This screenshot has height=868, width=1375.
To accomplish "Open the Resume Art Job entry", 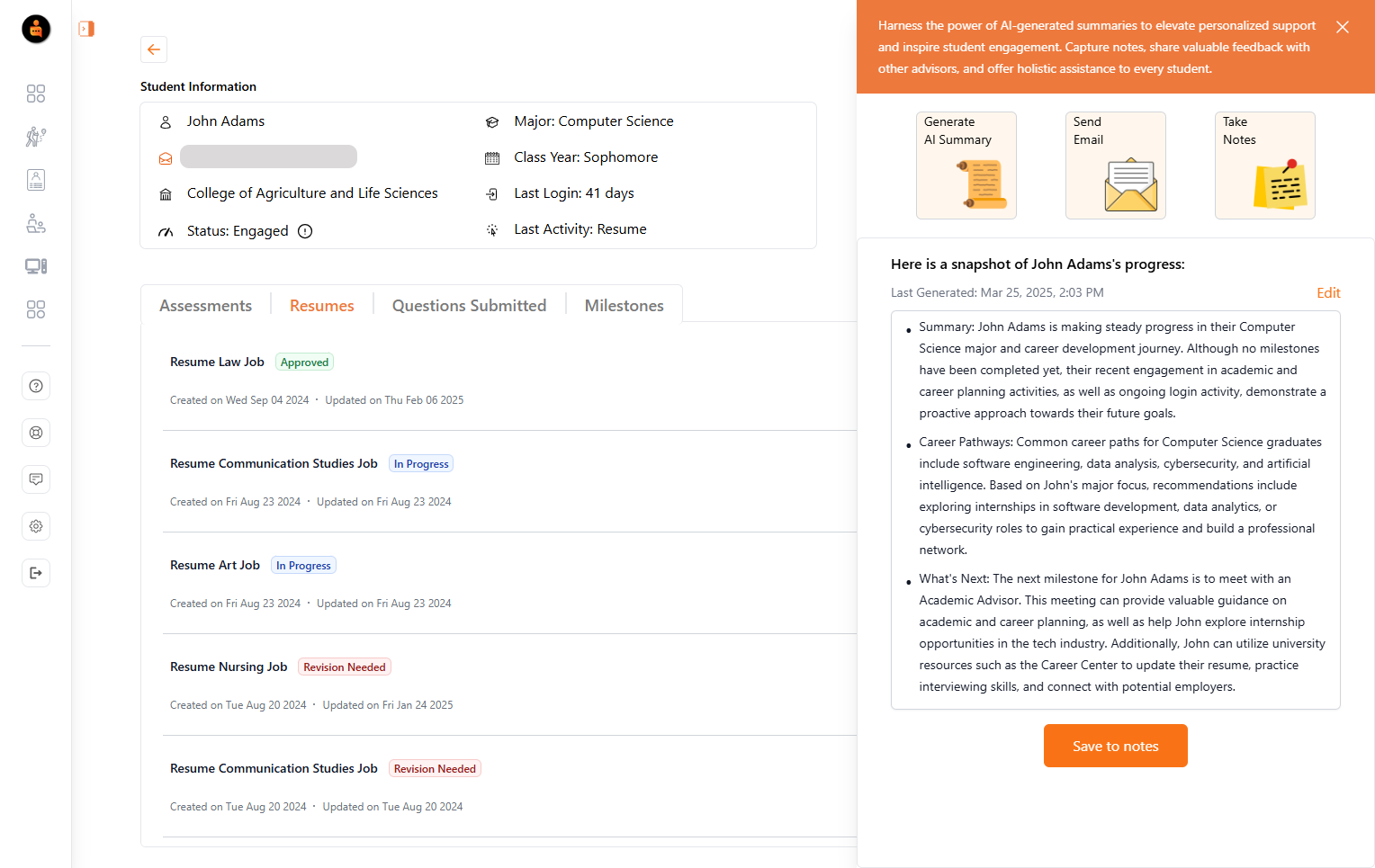I will pos(215,565).
